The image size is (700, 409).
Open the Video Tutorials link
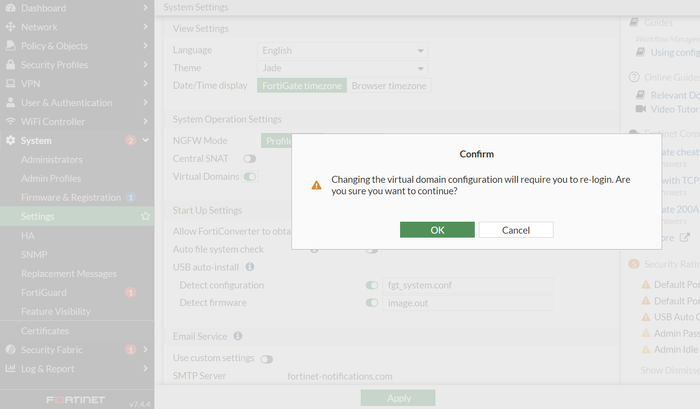click(675, 109)
